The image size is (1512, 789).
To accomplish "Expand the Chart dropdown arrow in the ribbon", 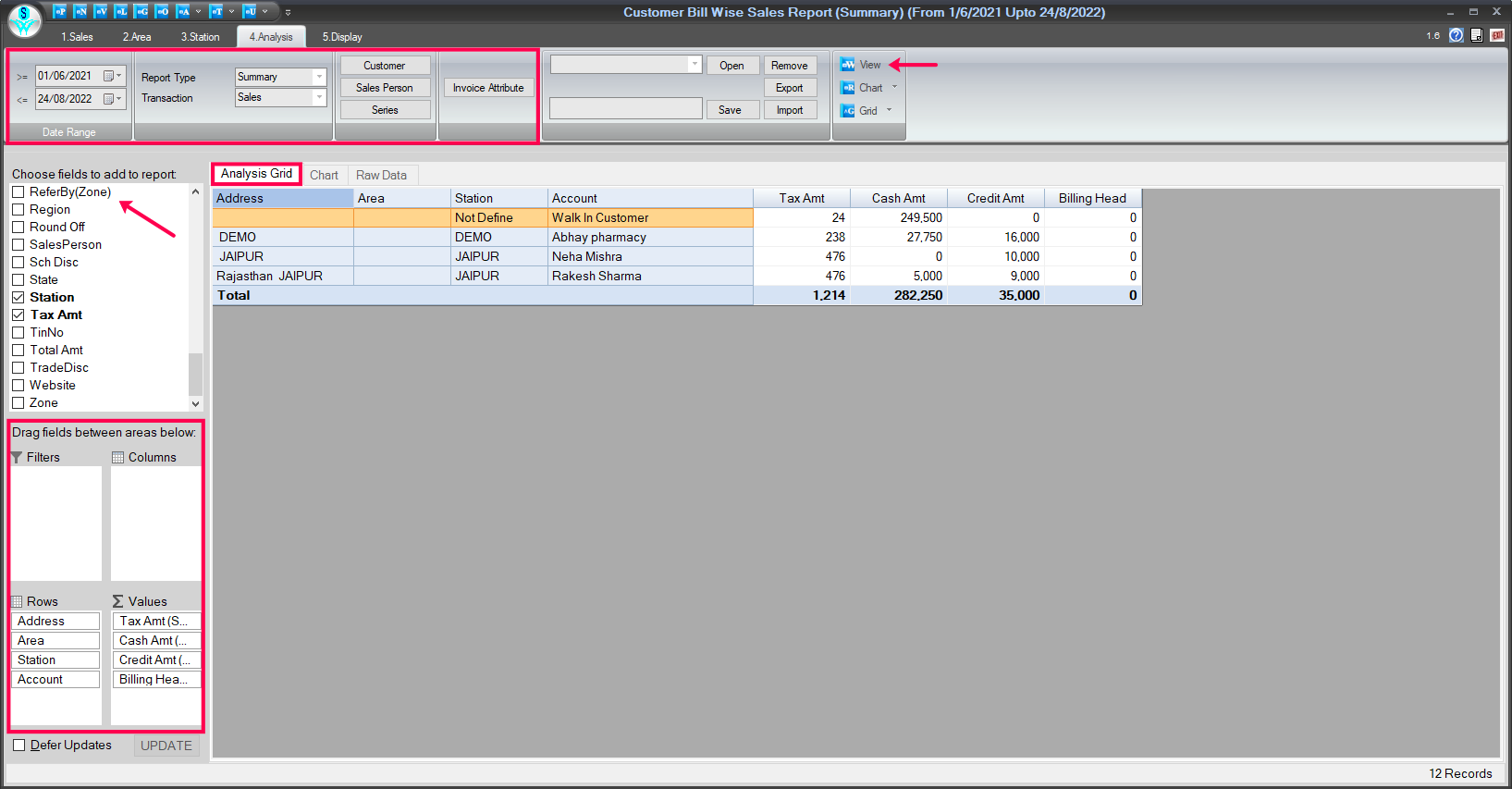I will pos(894,87).
